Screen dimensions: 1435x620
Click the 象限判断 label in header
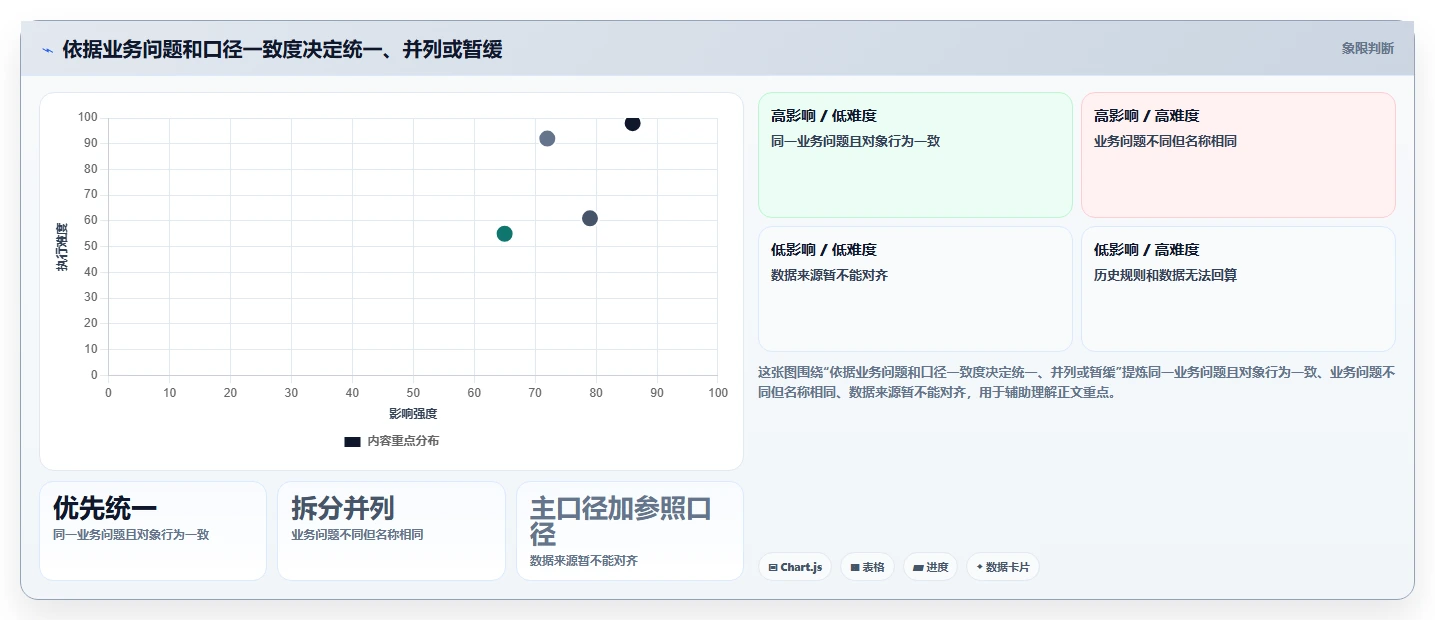coord(1367,48)
